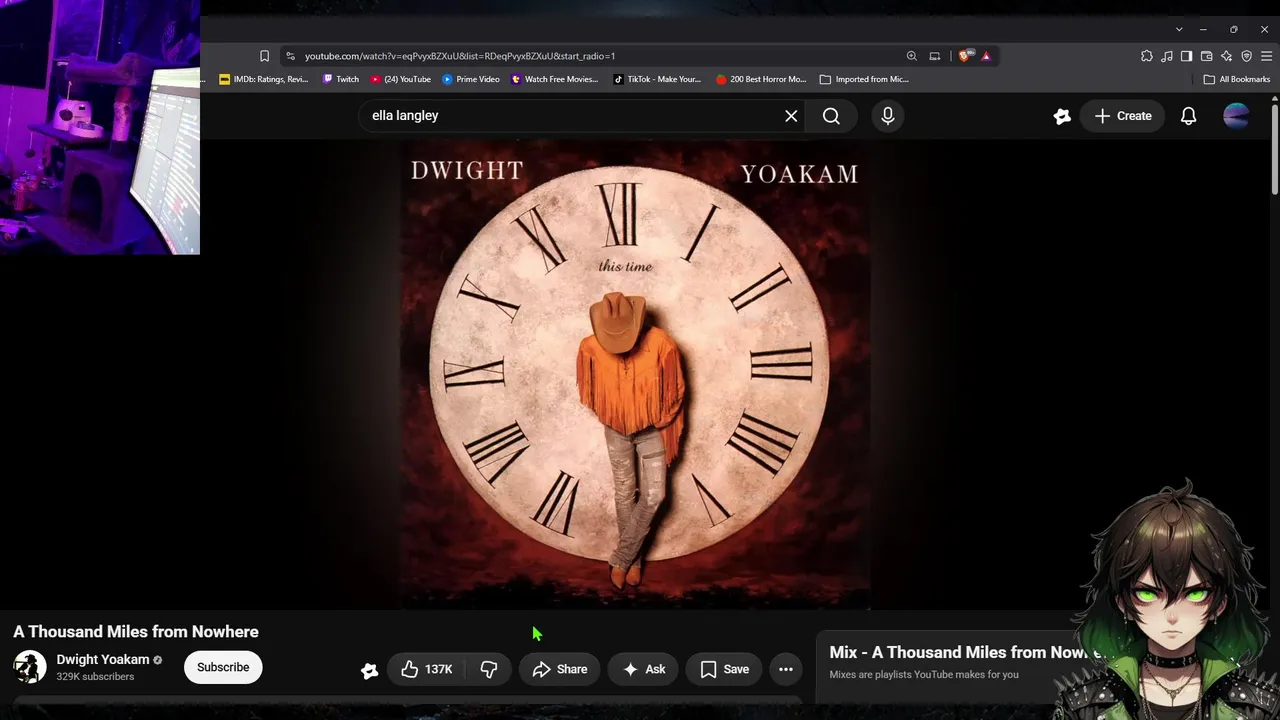Open the TikTok bookmark
Screen dimensions: 1280x720
click(x=658, y=79)
